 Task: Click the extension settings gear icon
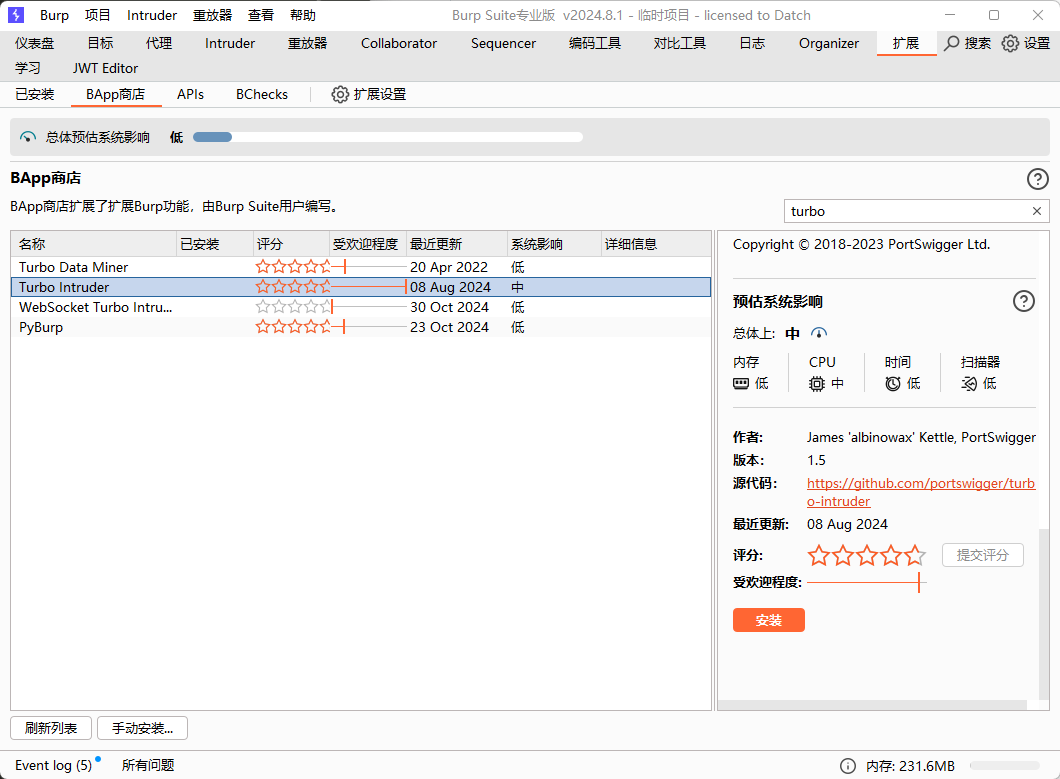coord(340,94)
